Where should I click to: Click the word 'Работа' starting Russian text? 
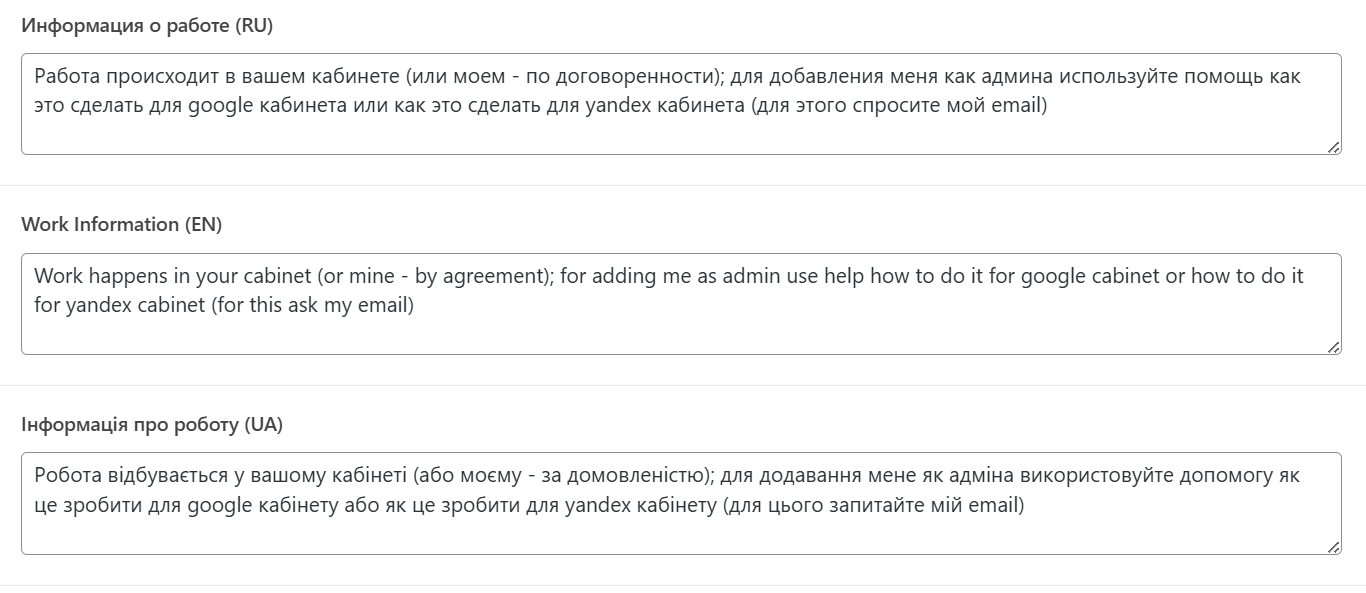64,76
